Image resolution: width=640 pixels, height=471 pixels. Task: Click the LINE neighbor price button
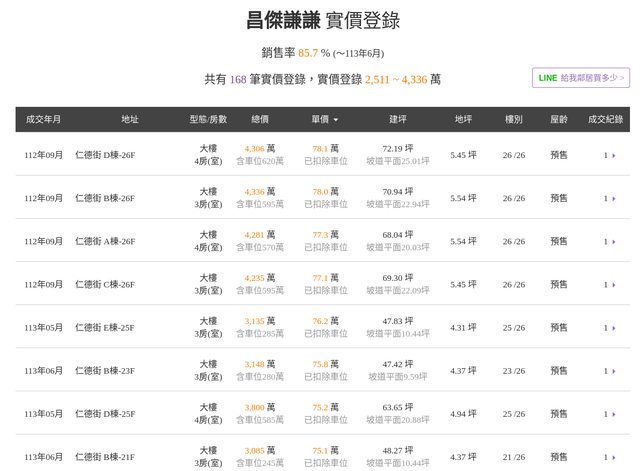coord(580,77)
